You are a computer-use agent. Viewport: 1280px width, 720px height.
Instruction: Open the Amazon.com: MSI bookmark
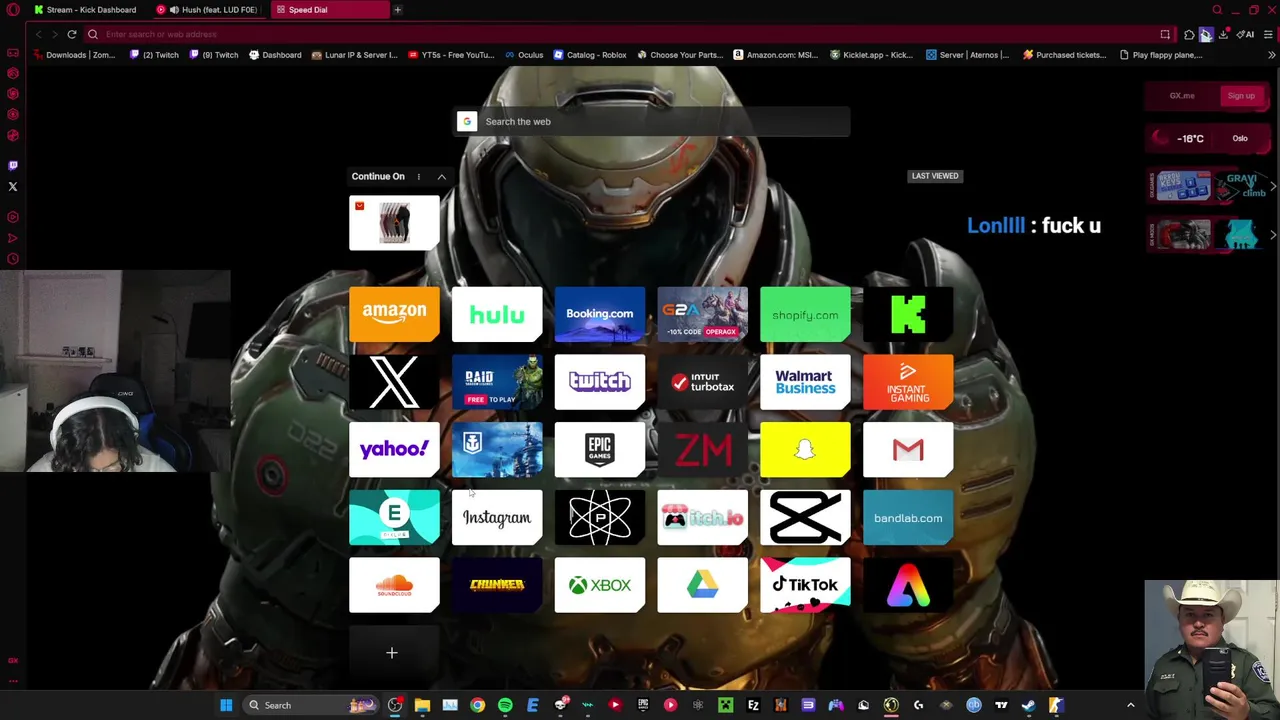pyautogui.click(x=776, y=55)
